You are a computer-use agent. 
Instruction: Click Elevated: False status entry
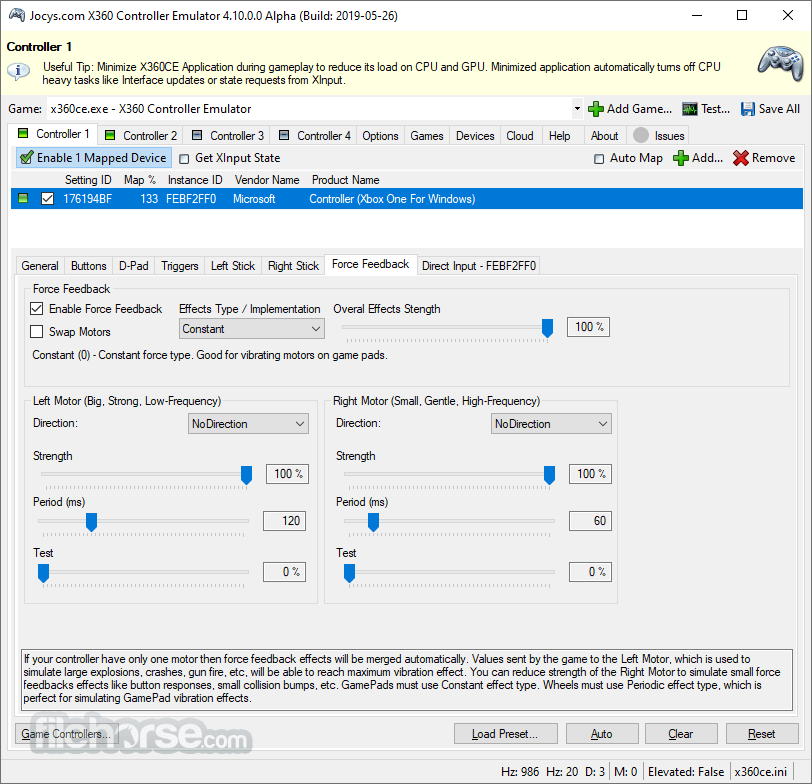[x=686, y=772]
